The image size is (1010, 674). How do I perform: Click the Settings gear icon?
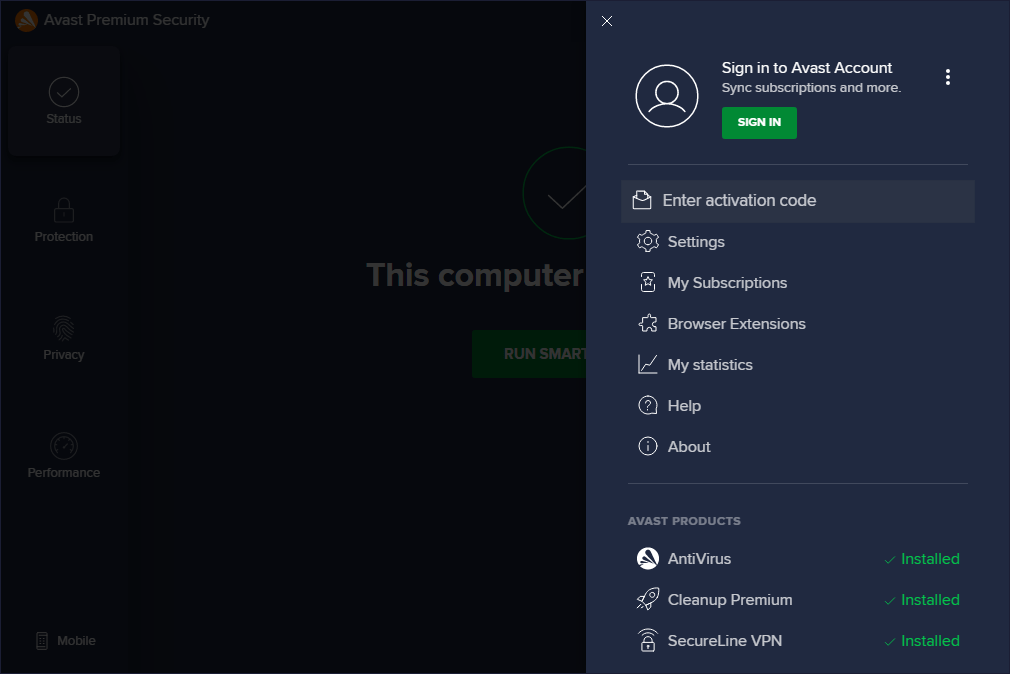(x=647, y=242)
